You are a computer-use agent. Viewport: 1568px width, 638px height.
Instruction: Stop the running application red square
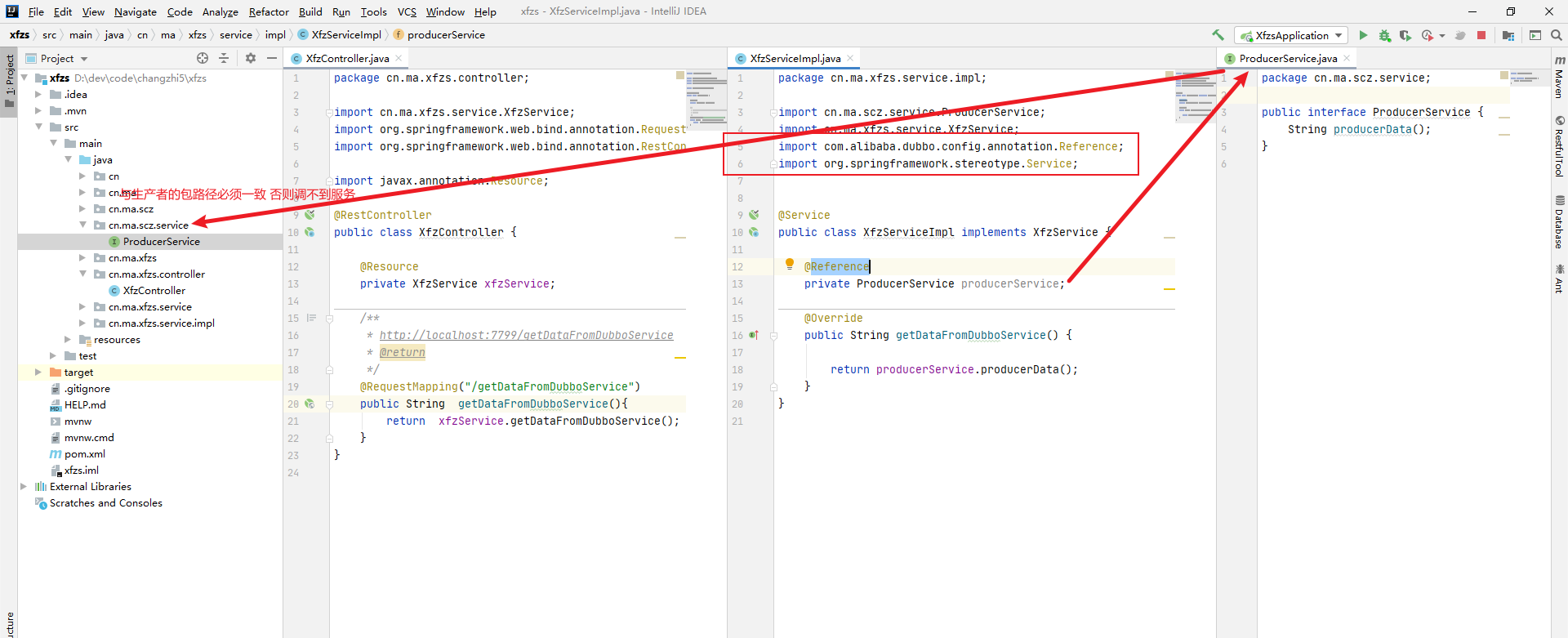tap(1481, 35)
